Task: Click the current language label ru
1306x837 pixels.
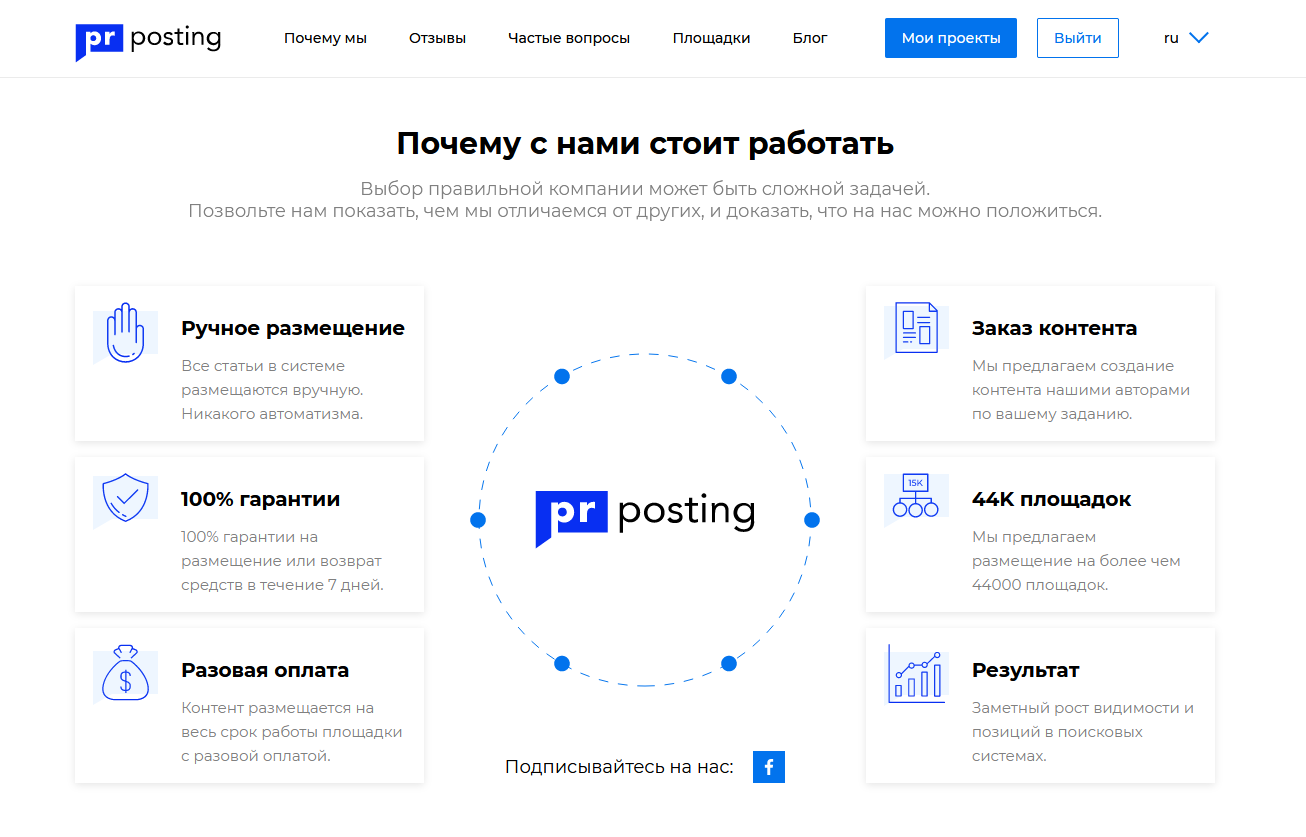Action: 1171,38
